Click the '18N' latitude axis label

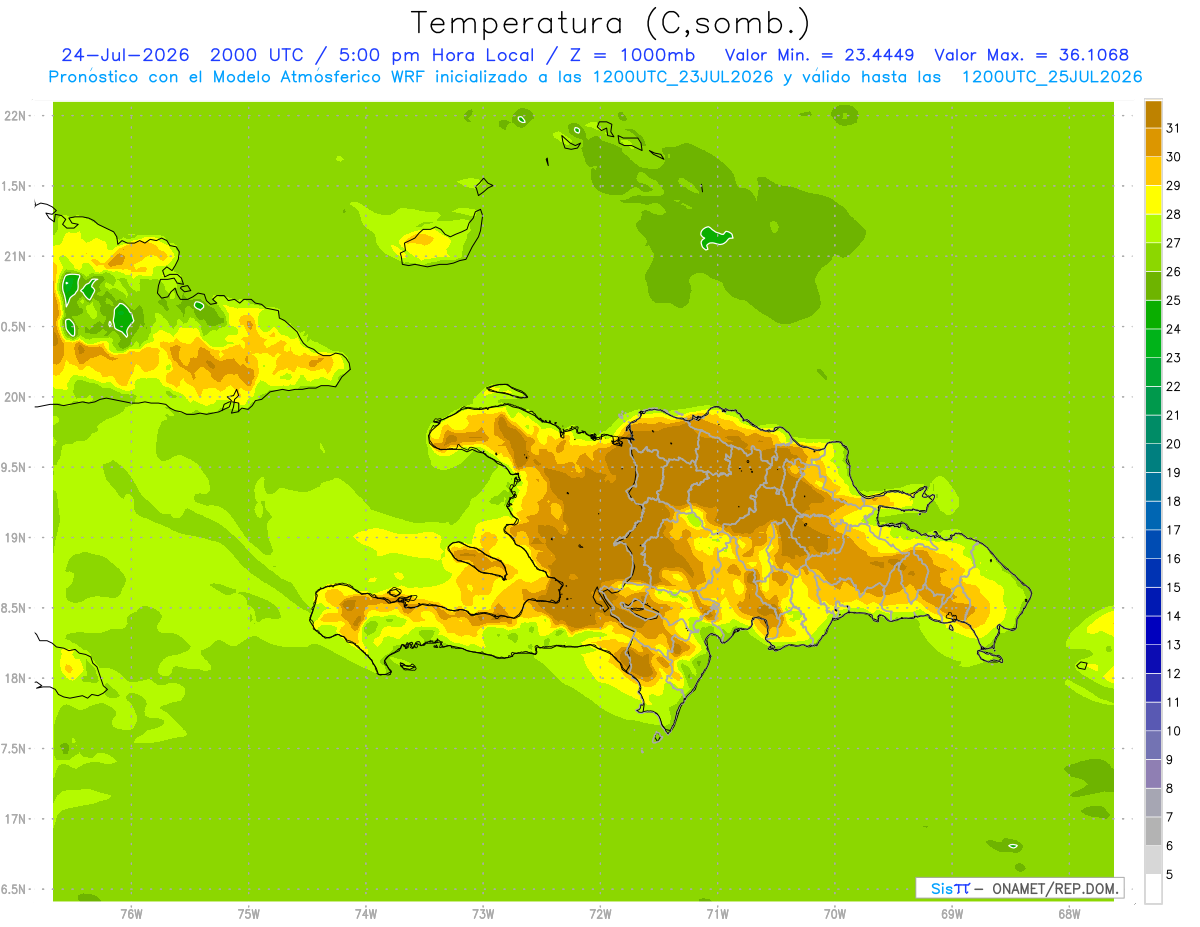pos(16,678)
